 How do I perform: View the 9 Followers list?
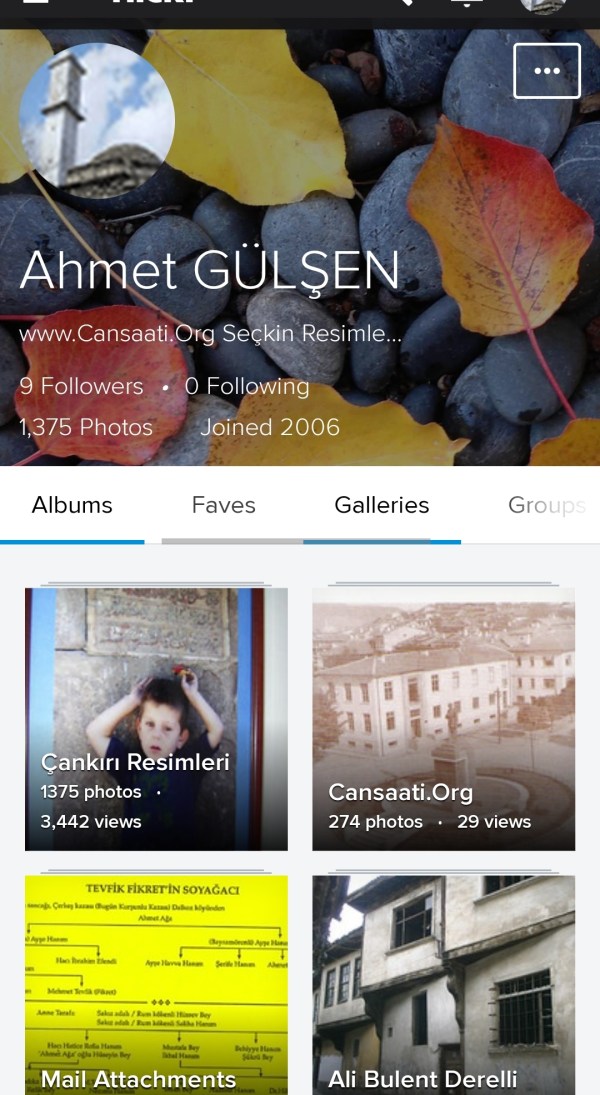coord(82,387)
